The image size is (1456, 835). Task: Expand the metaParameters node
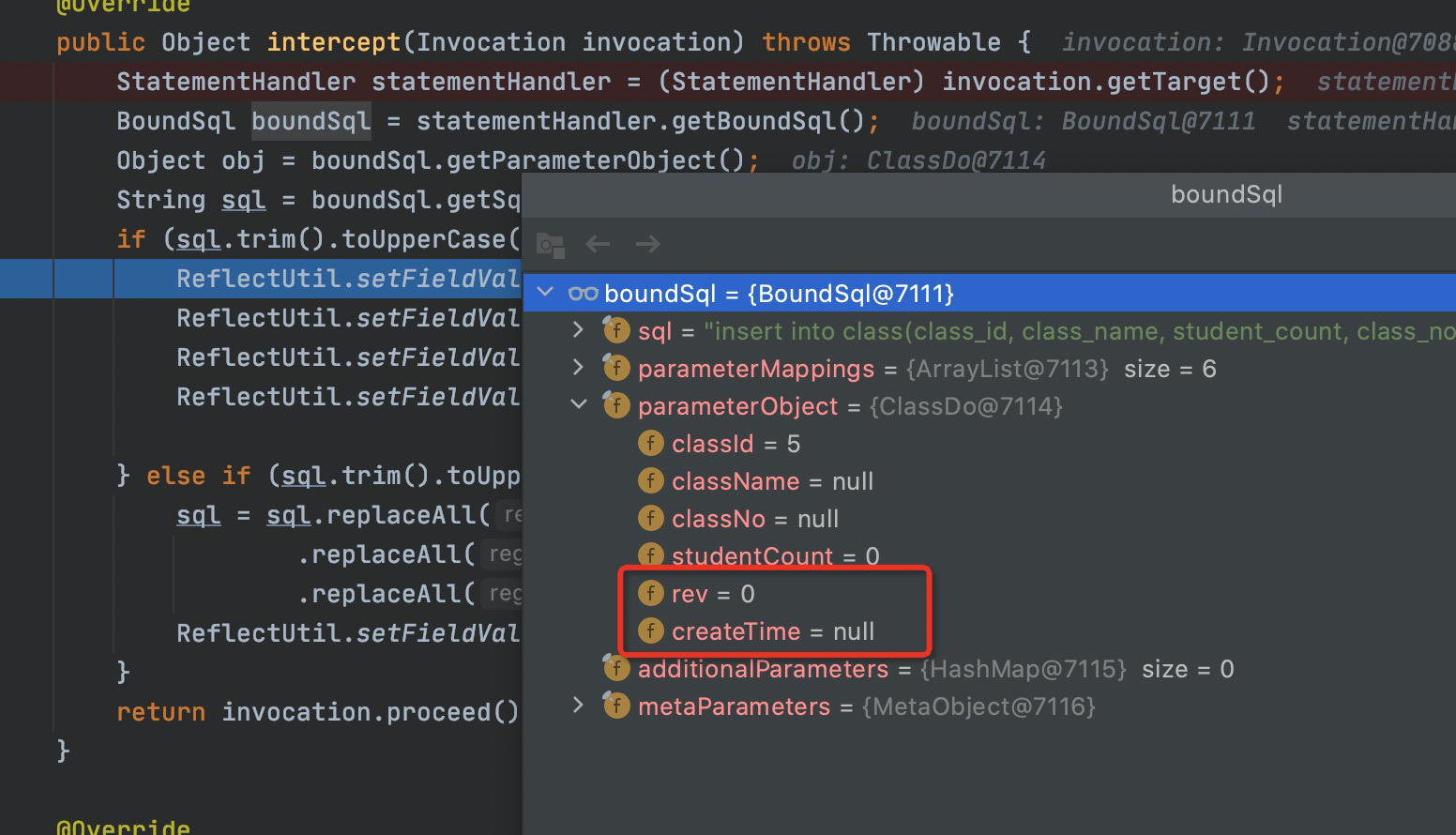coord(579,706)
